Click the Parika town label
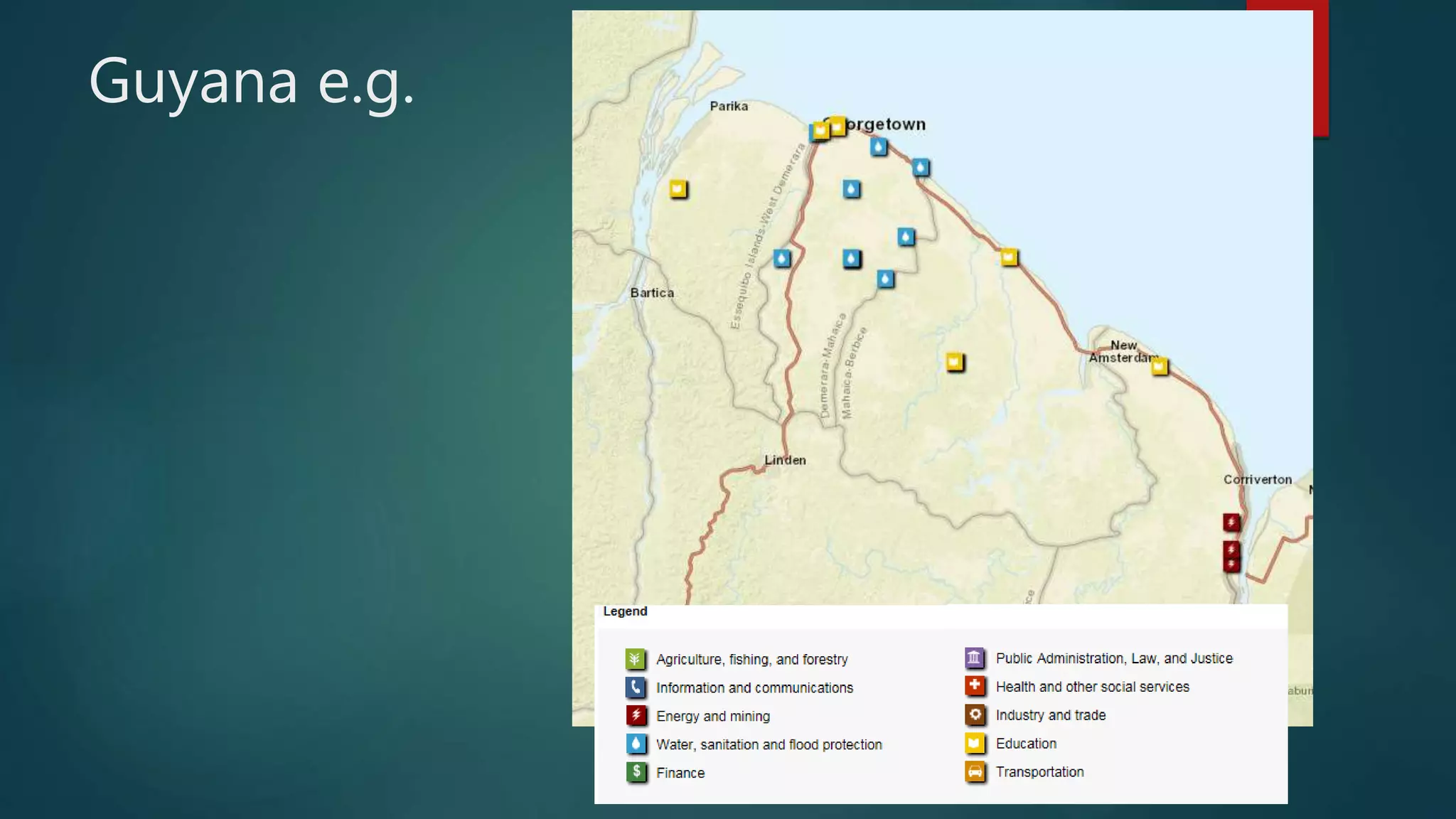Screen dimensions: 1456x819 [x=729, y=107]
